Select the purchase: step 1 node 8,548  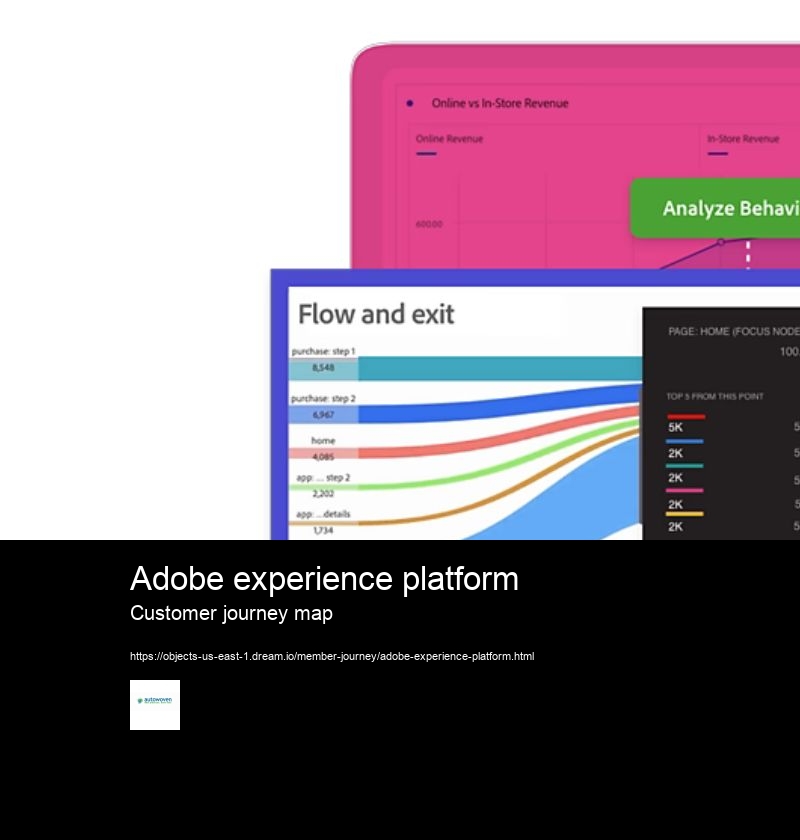tap(324, 368)
